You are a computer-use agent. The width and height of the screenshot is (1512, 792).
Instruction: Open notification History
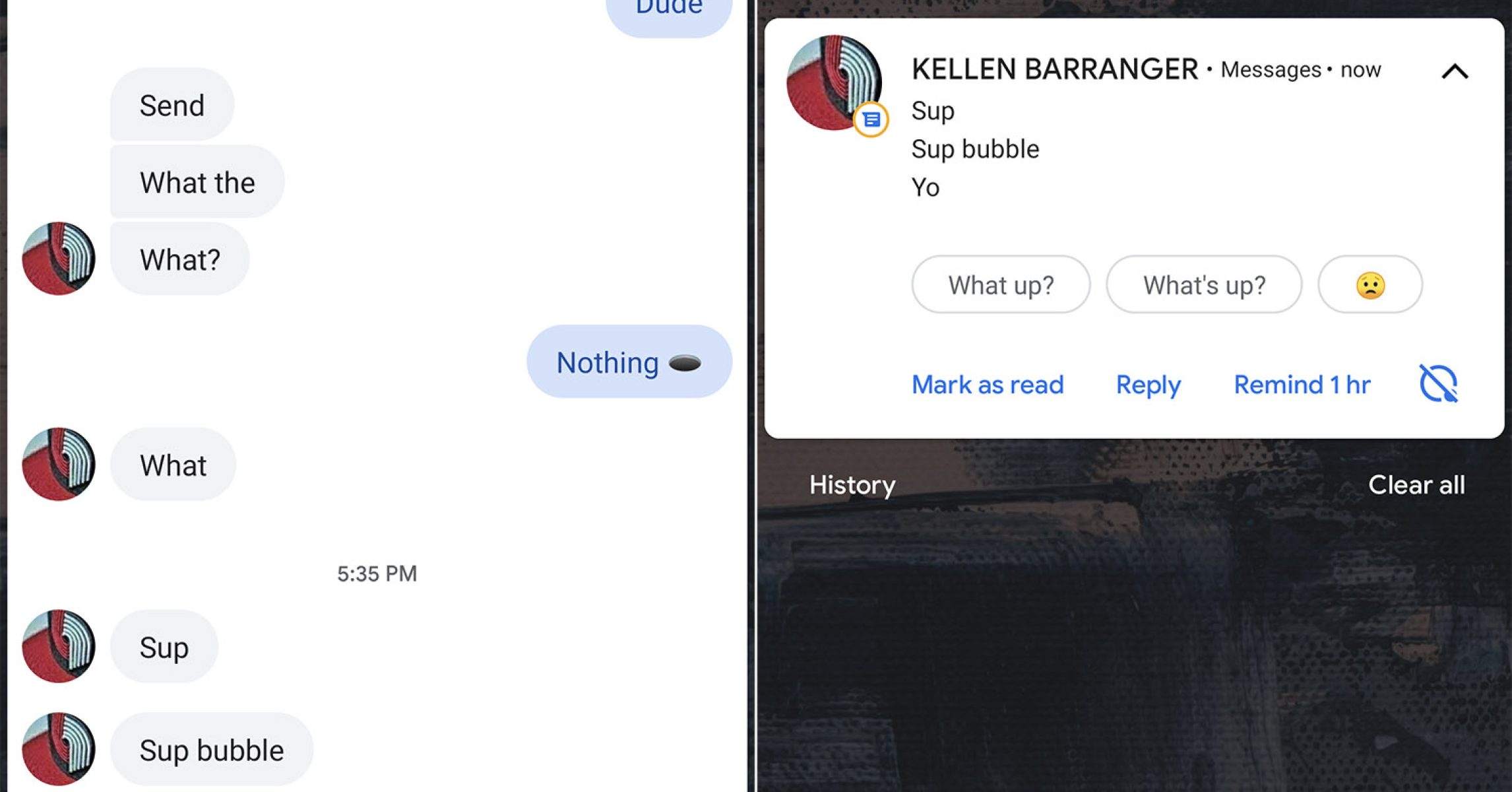tap(852, 485)
